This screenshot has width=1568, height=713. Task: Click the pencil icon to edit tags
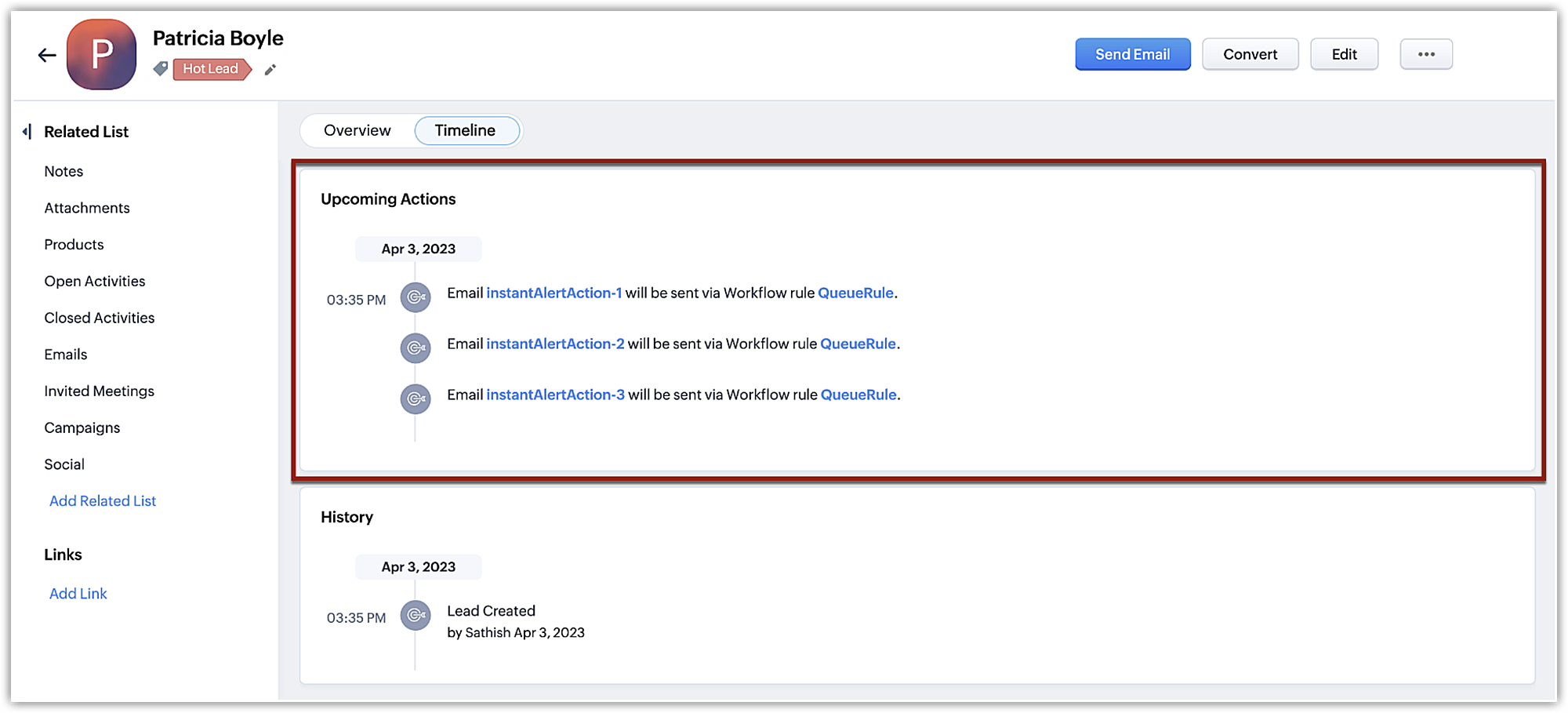[270, 70]
